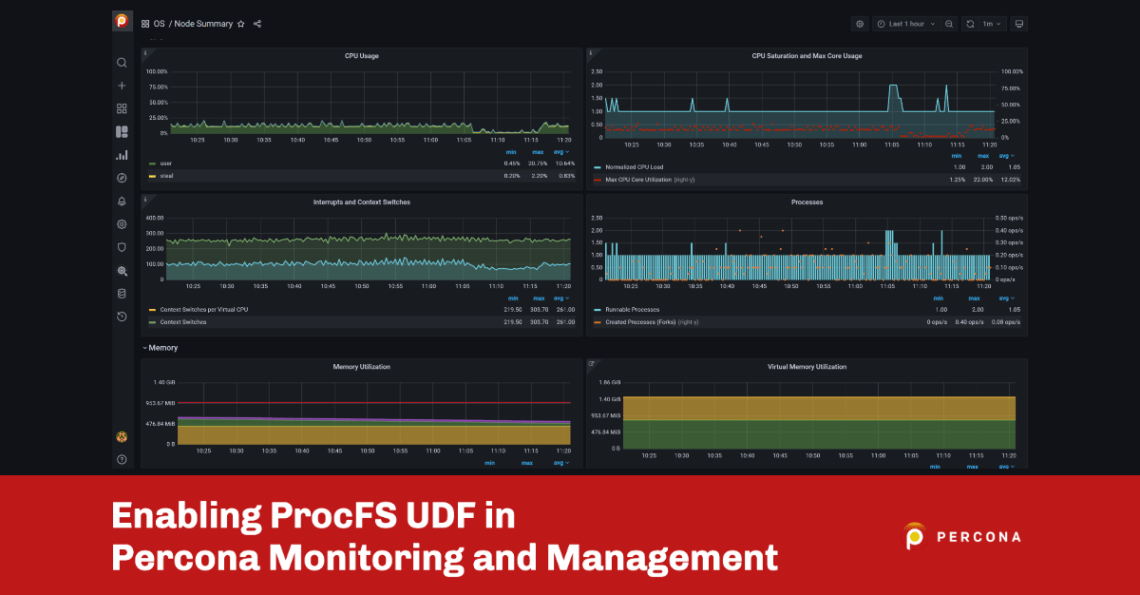Enable TV cycle view mode
Image resolution: width=1140 pixels, height=595 pixels.
click(1018, 23)
